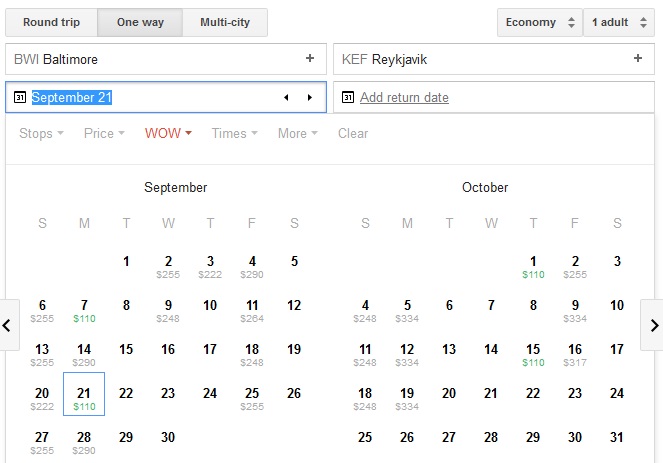Open the Price filter menu
Screen dimensions: 663x463
(x=104, y=133)
